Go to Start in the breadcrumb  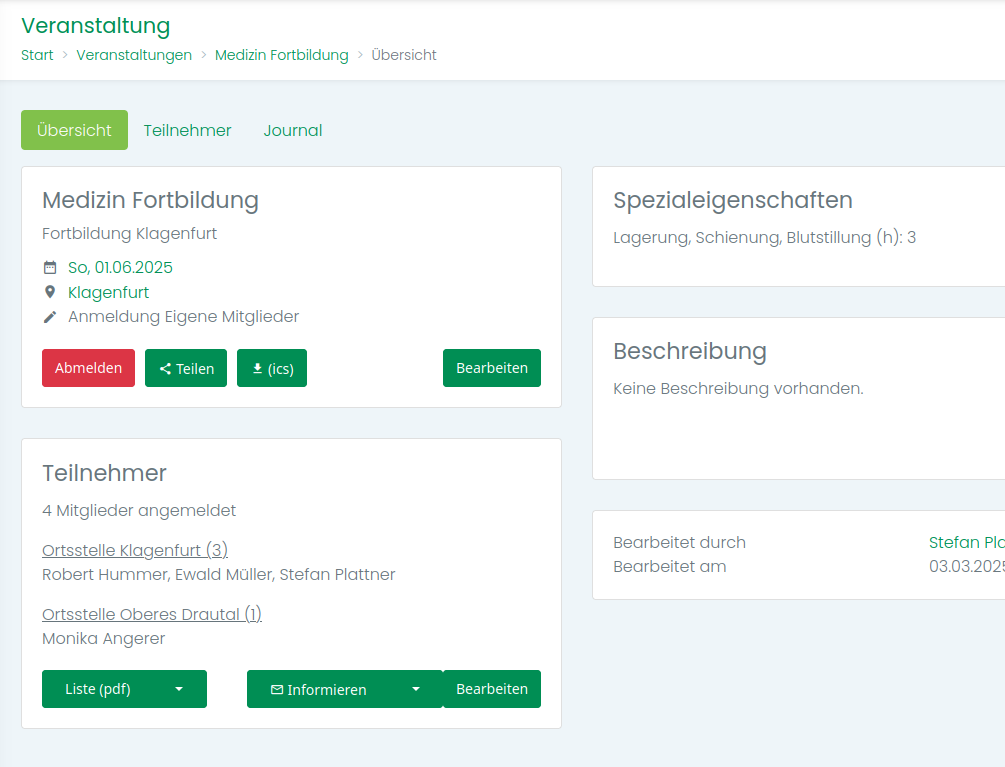[x=37, y=55]
